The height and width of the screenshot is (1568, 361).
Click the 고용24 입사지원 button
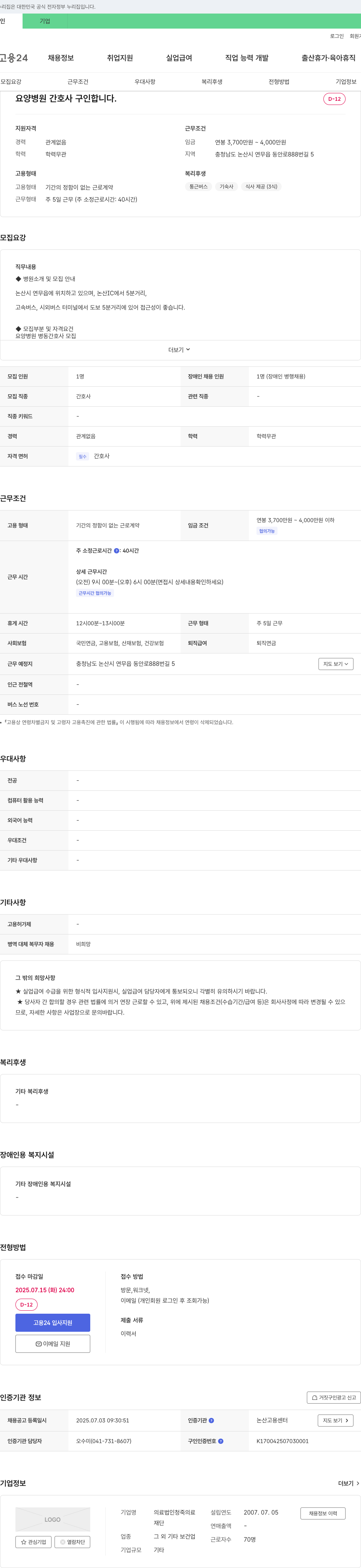tap(53, 1323)
